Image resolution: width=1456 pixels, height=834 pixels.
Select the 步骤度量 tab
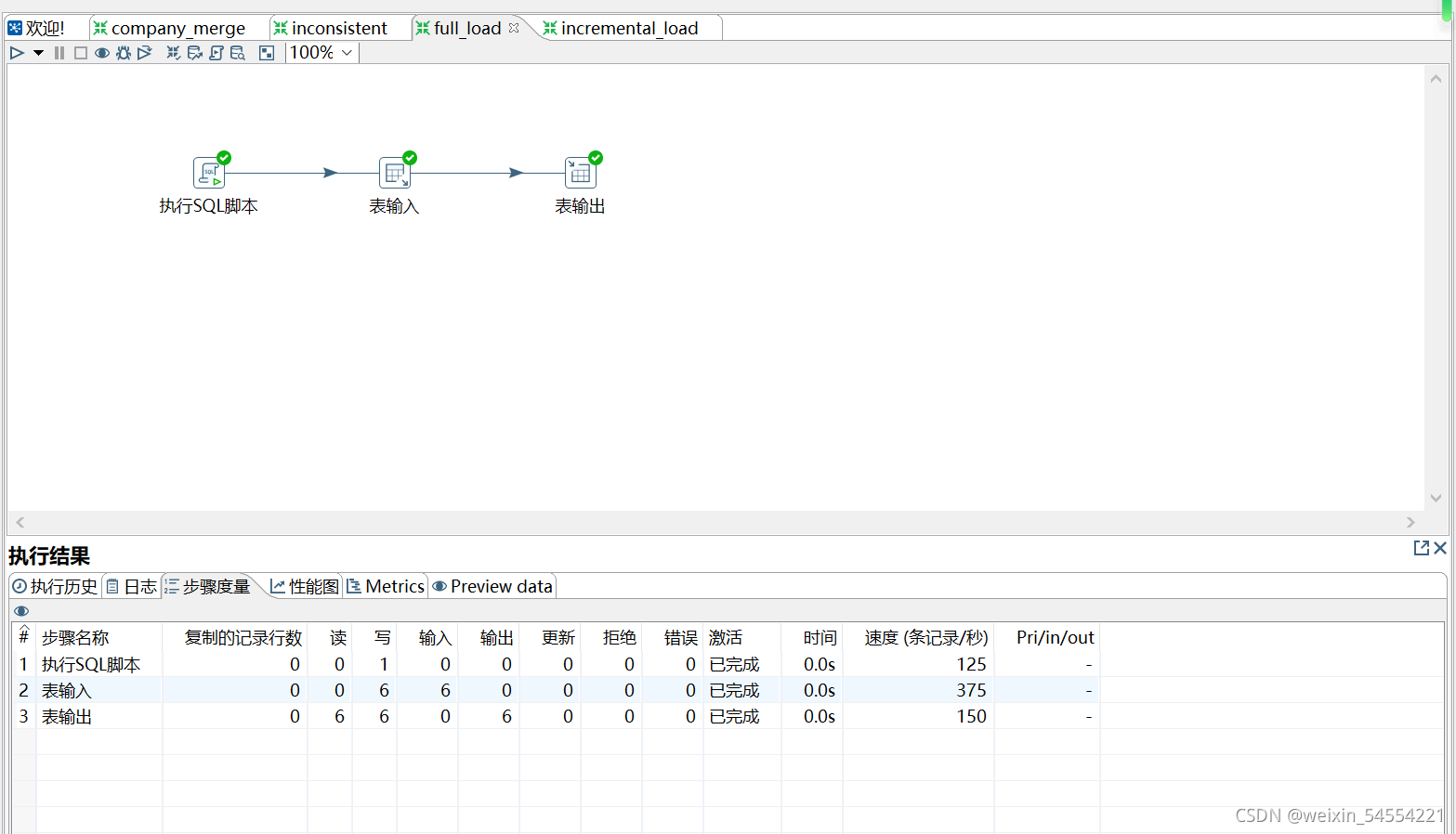[x=207, y=586]
